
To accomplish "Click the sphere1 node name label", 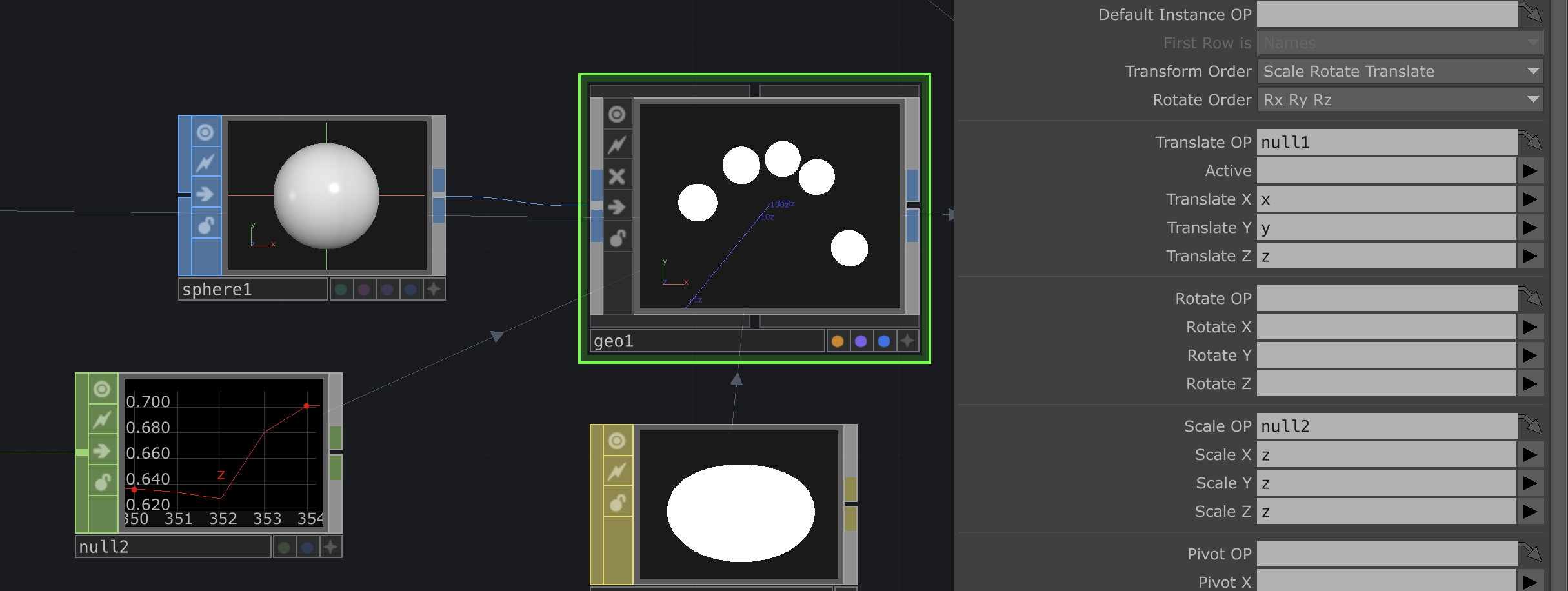I will pos(253,289).
